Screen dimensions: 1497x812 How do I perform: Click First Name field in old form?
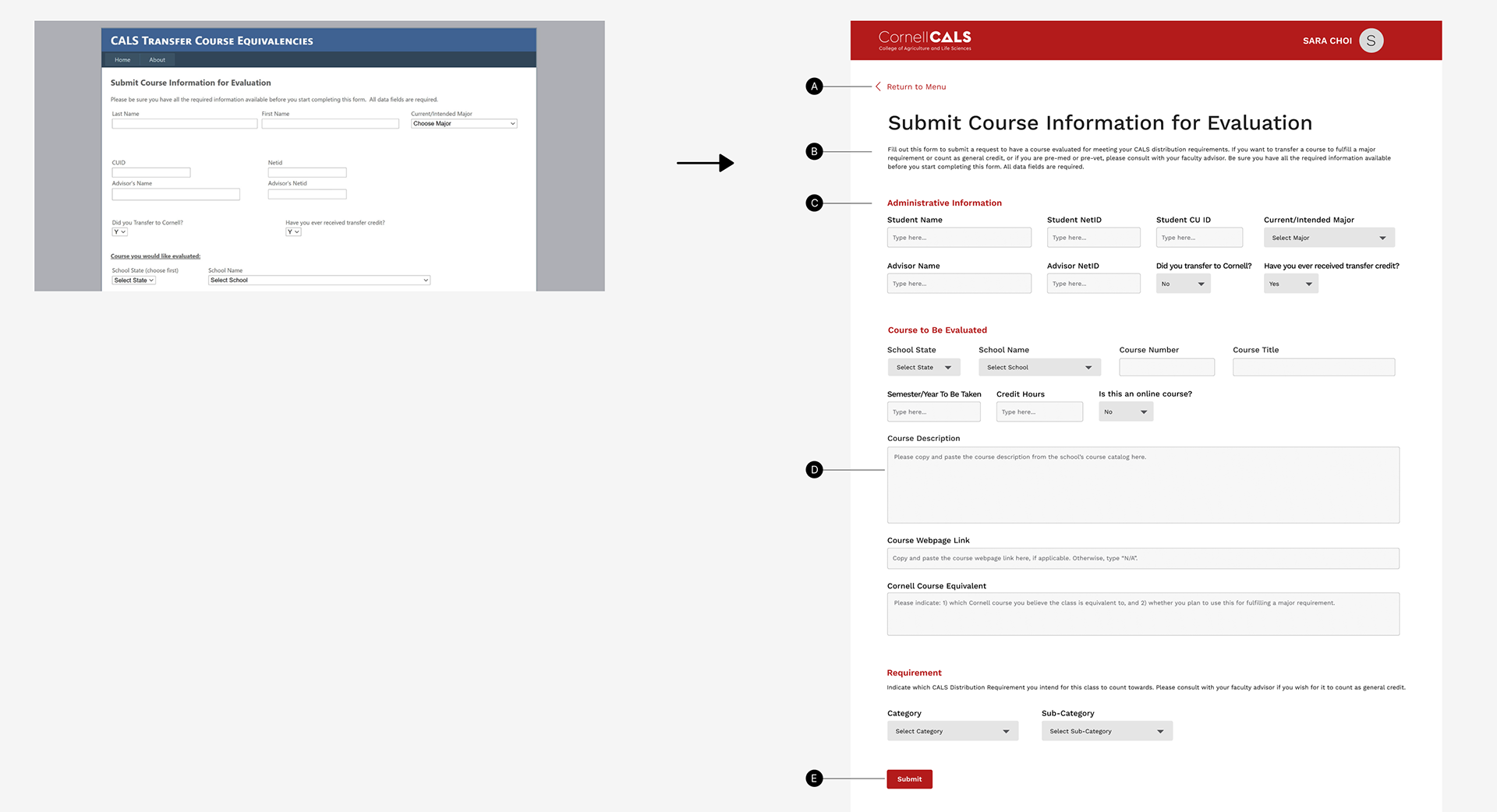pyautogui.click(x=330, y=124)
